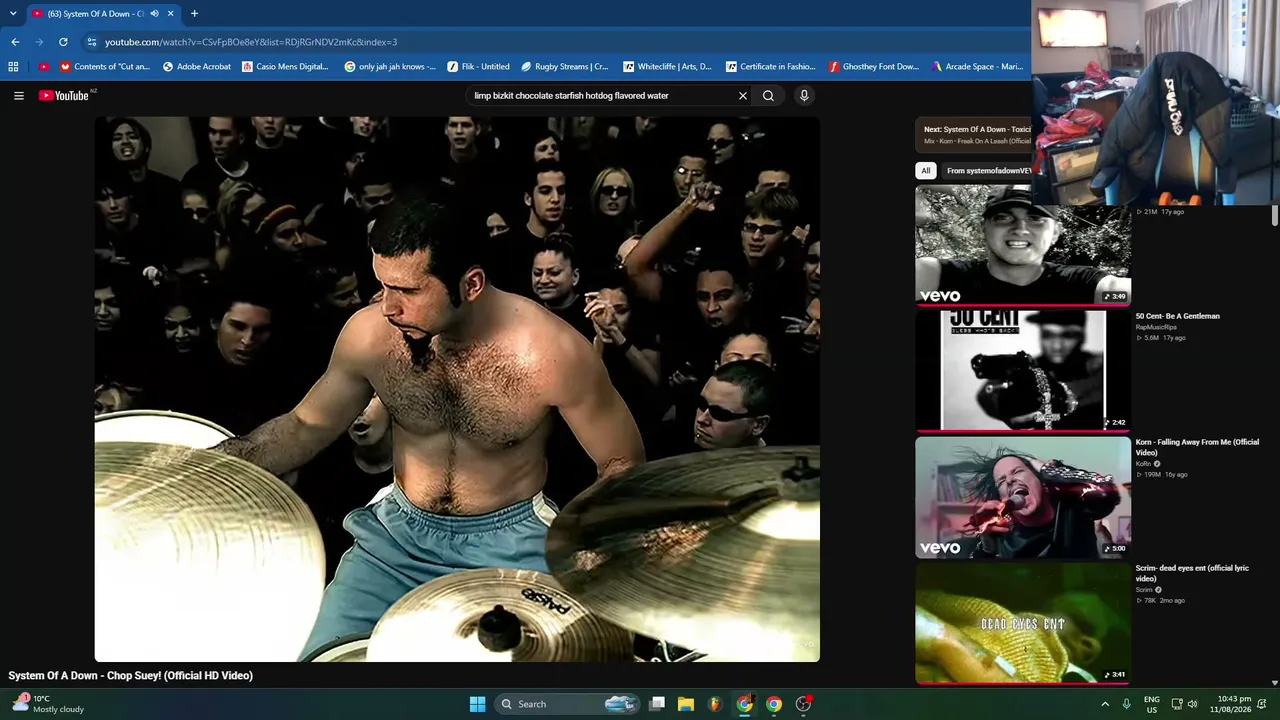This screenshot has width=1280, height=720.
Task: Open the Ghosthey Font Download bookmark
Action: pos(874,67)
